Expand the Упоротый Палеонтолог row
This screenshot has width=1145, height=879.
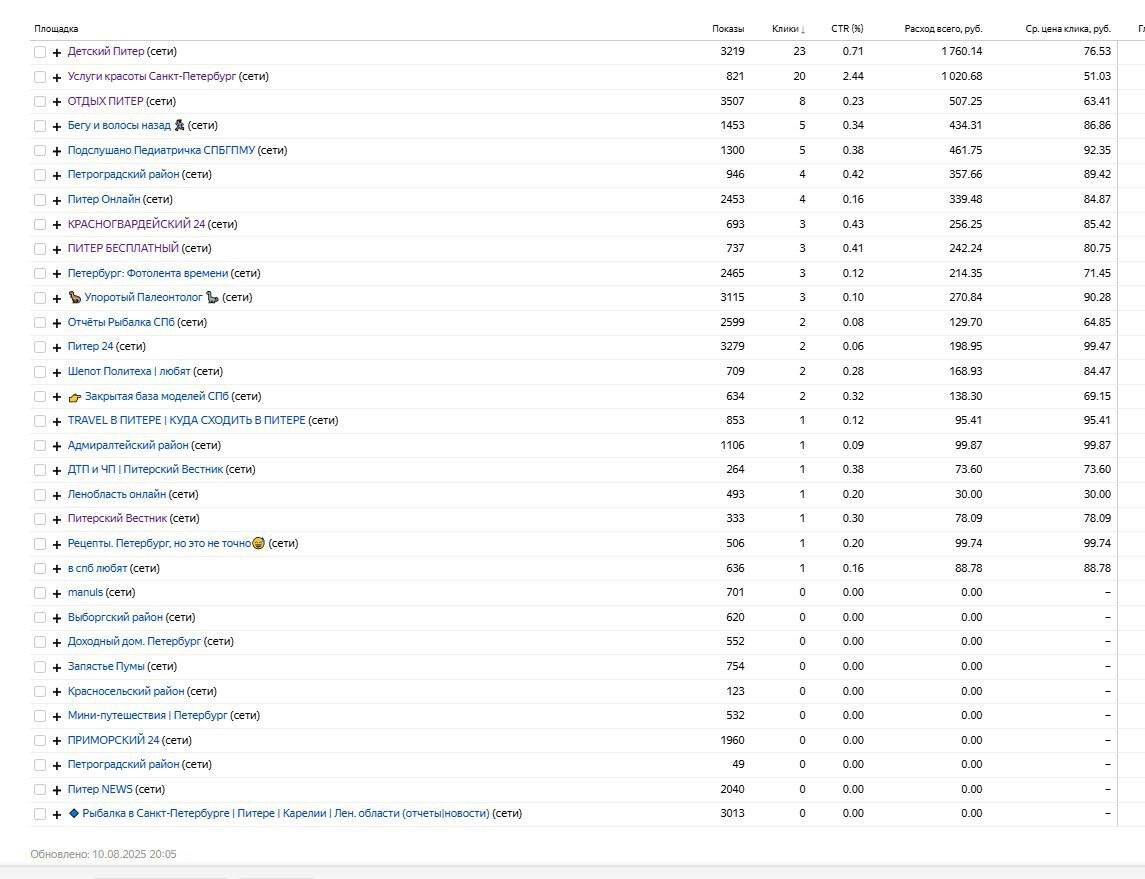coord(57,298)
